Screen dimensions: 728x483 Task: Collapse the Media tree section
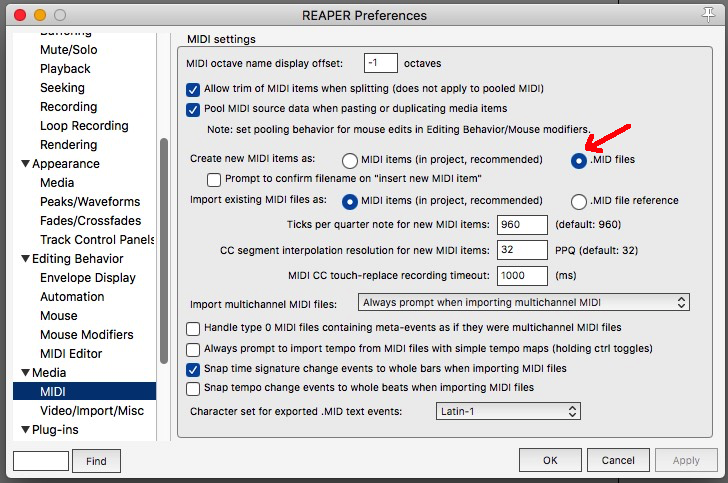26,372
